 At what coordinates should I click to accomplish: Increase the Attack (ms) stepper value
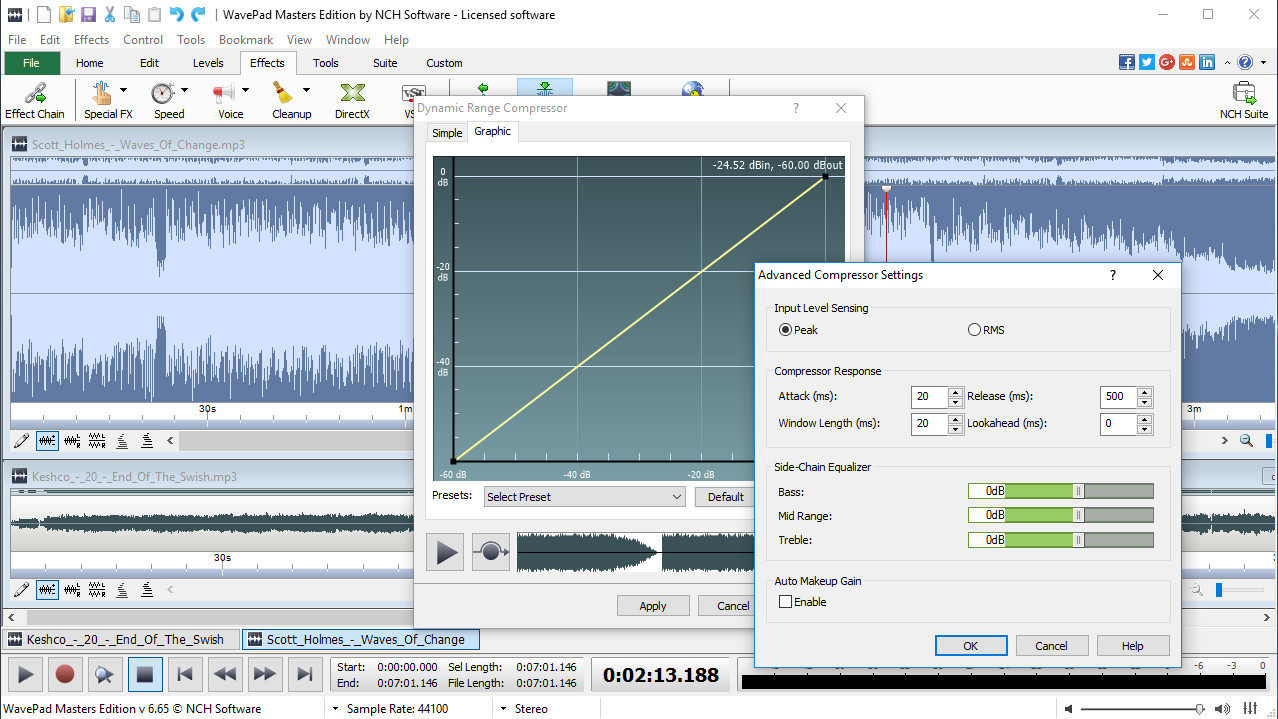956,391
